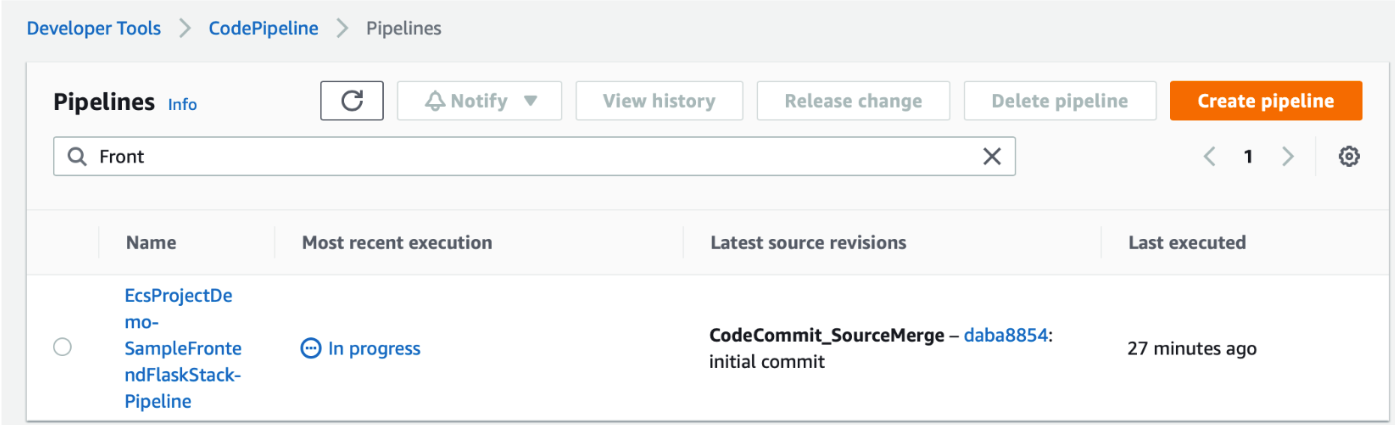Viewport: 1395px width, 425px height.
Task: Go to previous page arrow
Action: 1209,157
